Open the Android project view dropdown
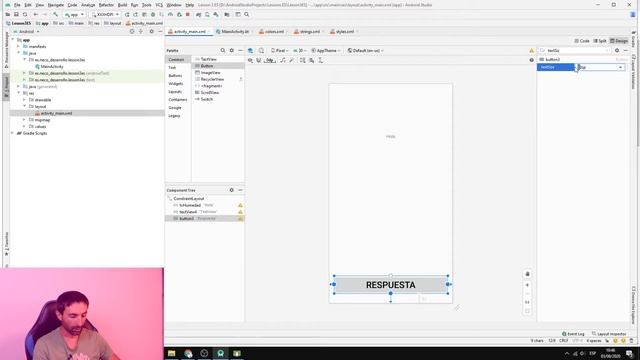Image resolution: width=640 pixels, height=360 pixels. click(27, 31)
